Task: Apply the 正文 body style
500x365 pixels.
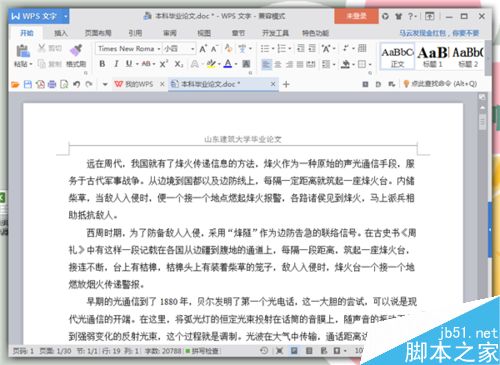Action: 397,57
